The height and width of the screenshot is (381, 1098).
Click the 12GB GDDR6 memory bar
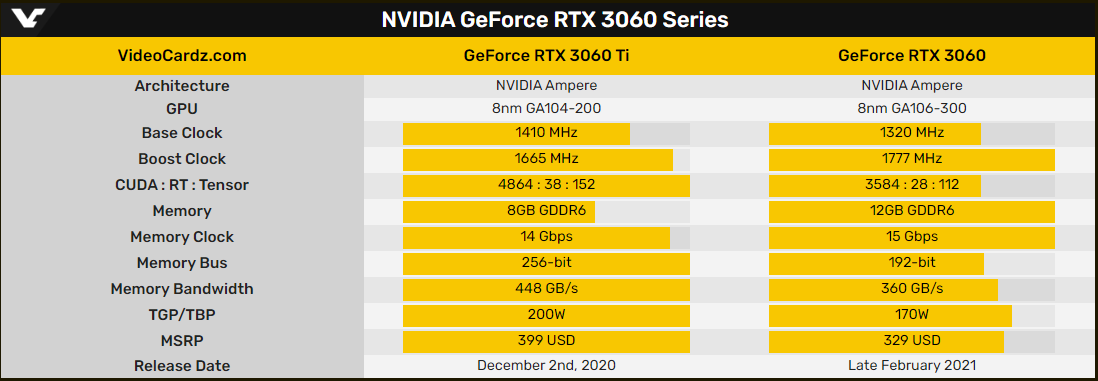pyautogui.click(x=912, y=212)
